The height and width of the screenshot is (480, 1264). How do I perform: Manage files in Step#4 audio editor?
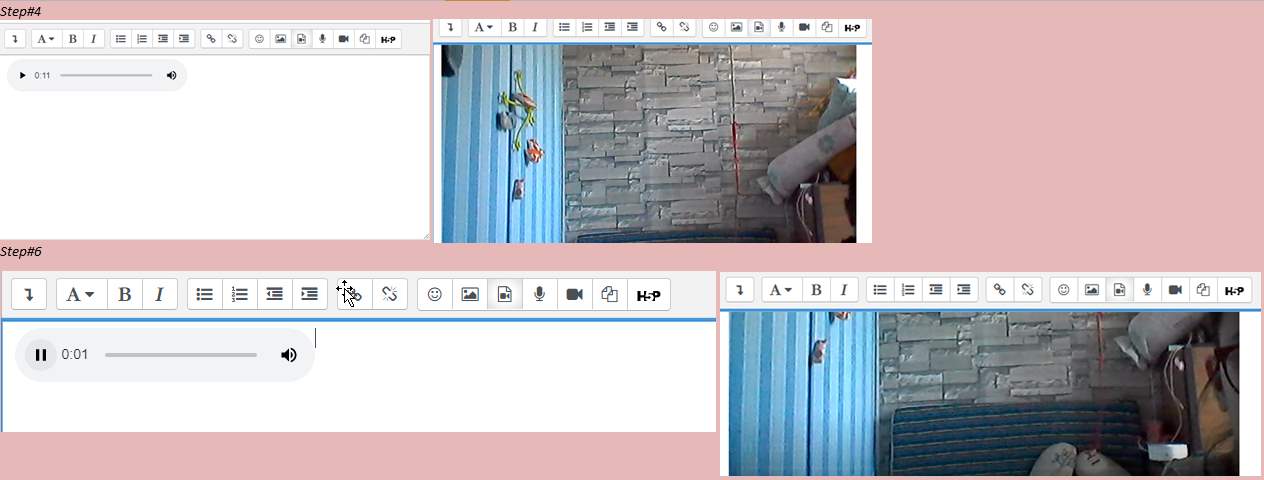pyautogui.click(x=364, y=39)
